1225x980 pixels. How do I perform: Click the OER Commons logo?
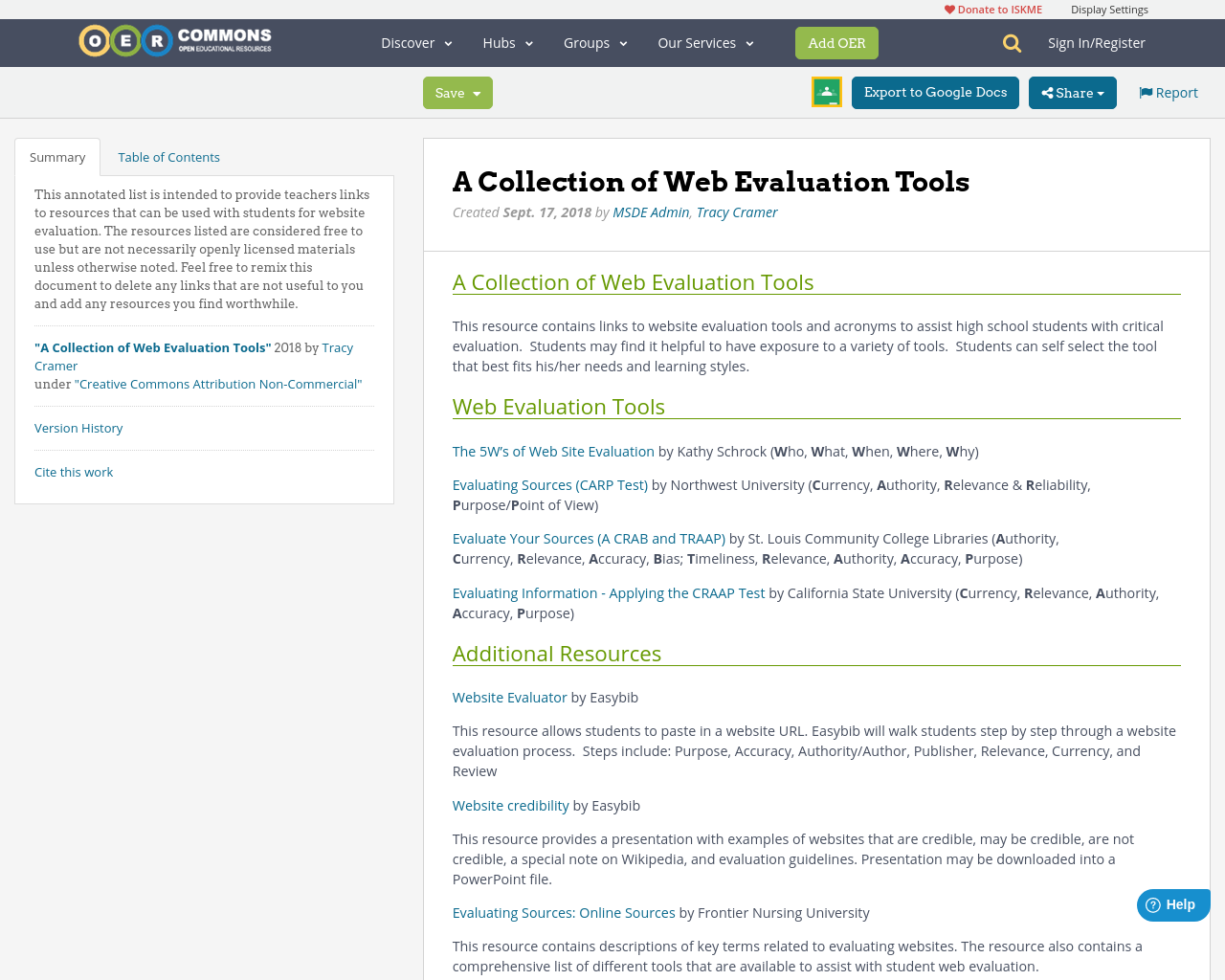(x=174, y=39)
